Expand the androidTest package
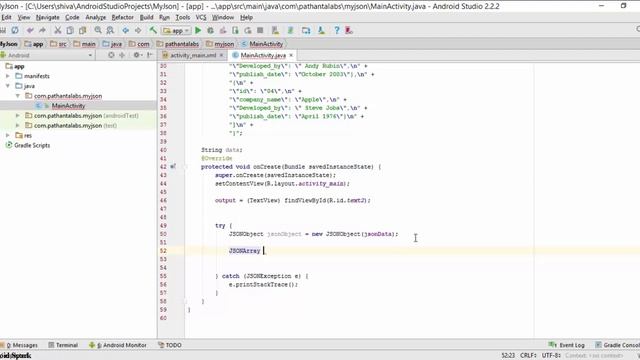This screenshot has width=640, height=360. click(18, 116)
